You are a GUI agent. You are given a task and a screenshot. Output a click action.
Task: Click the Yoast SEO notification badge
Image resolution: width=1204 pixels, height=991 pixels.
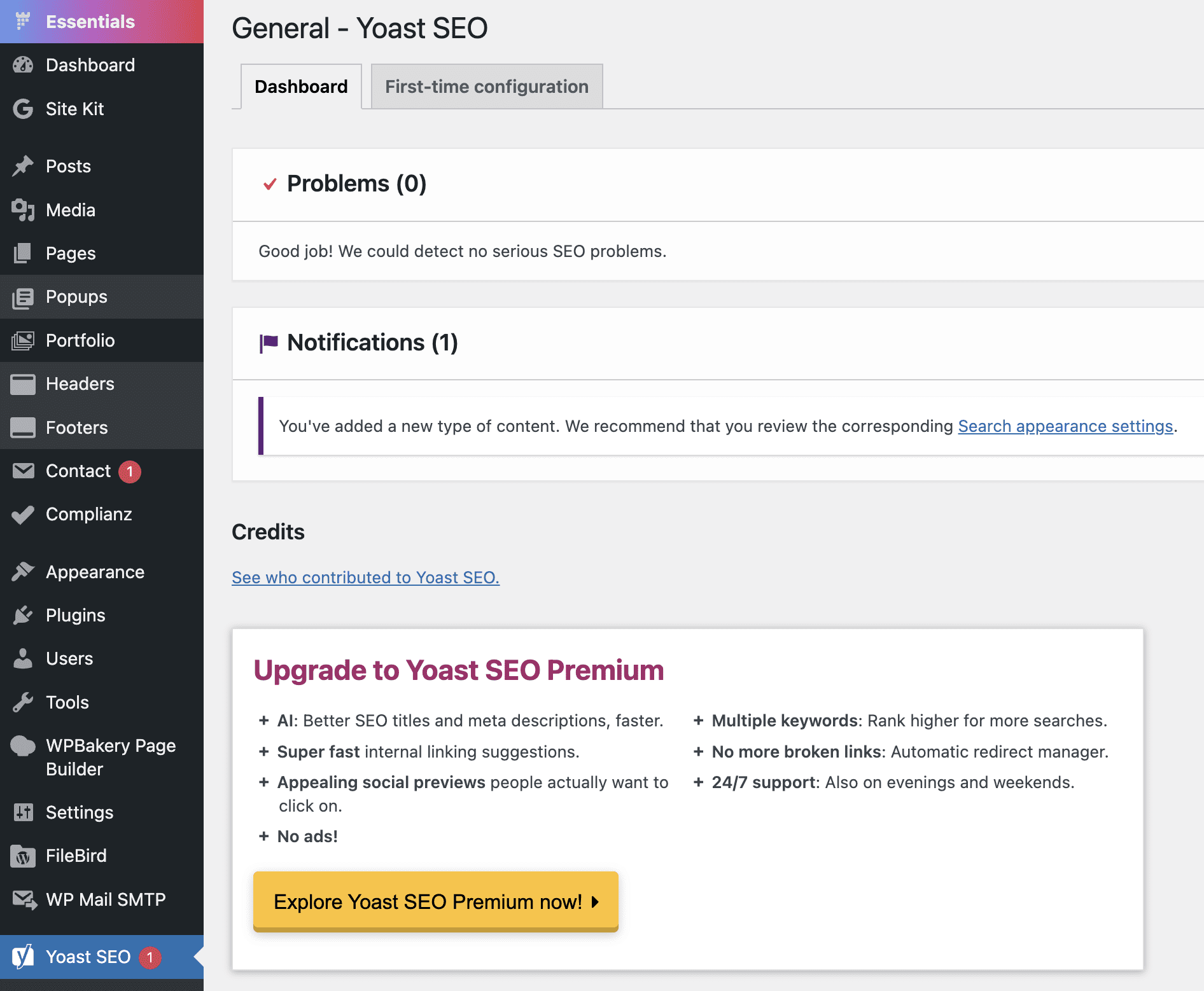pyautogui.click(x=150, y=957)
